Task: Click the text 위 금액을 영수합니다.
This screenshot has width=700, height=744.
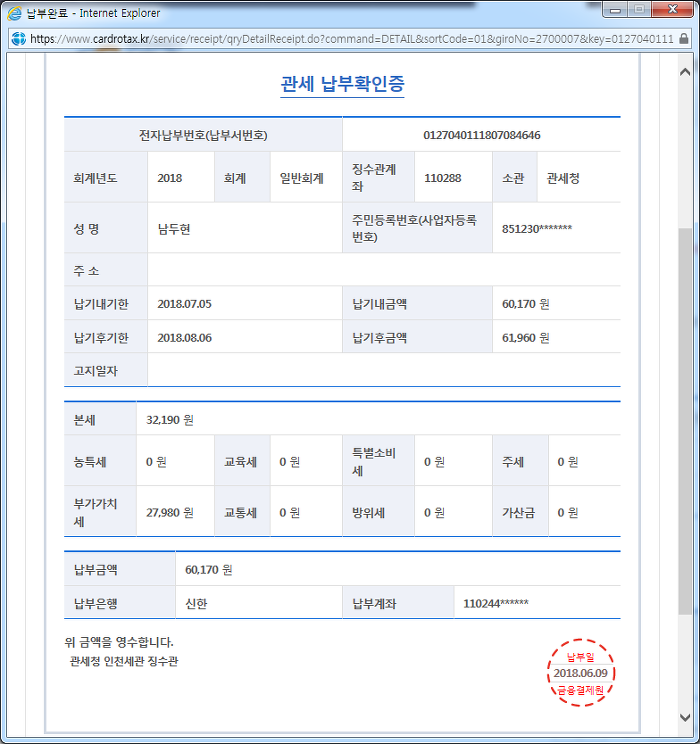Action: [119, 642]
